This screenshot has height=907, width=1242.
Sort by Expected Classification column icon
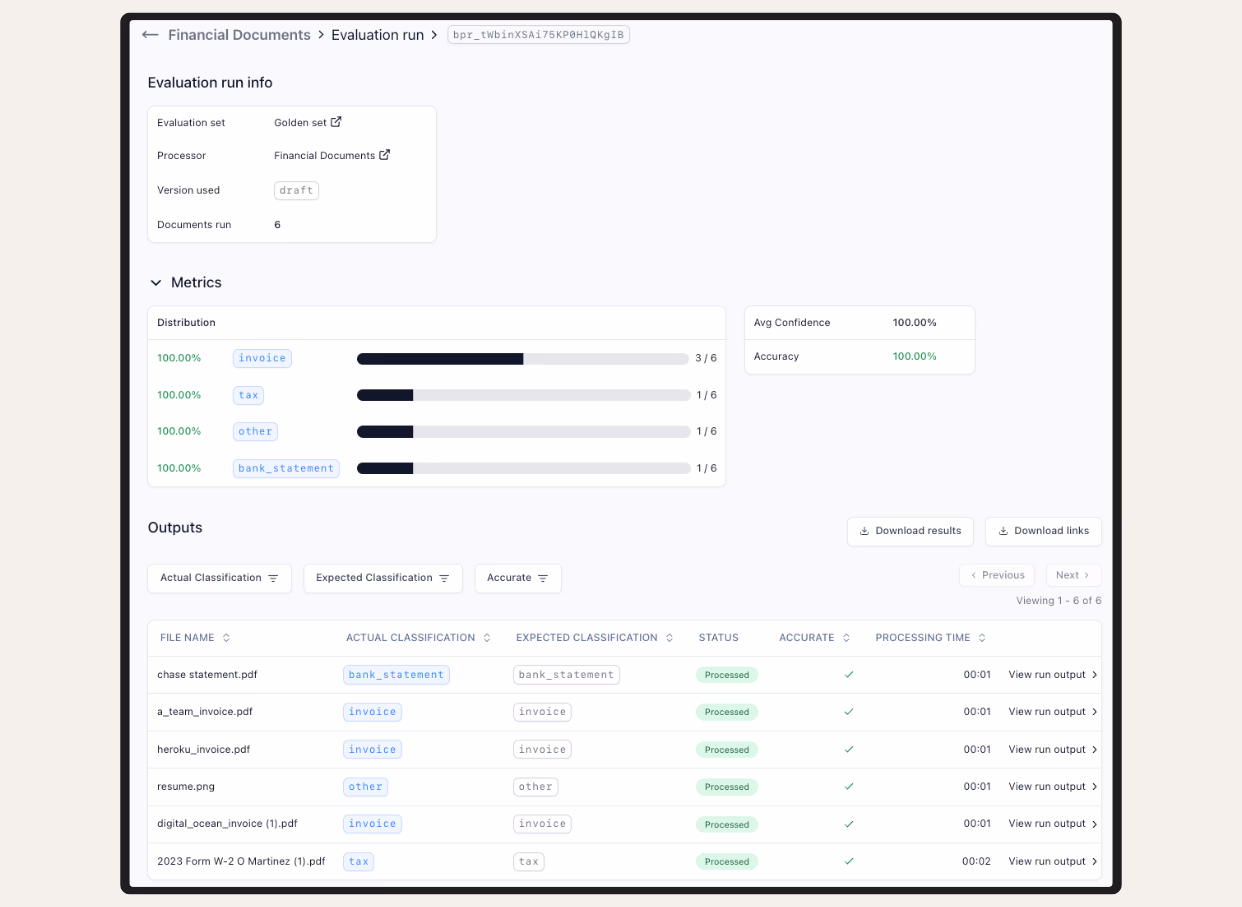[669, 638]
